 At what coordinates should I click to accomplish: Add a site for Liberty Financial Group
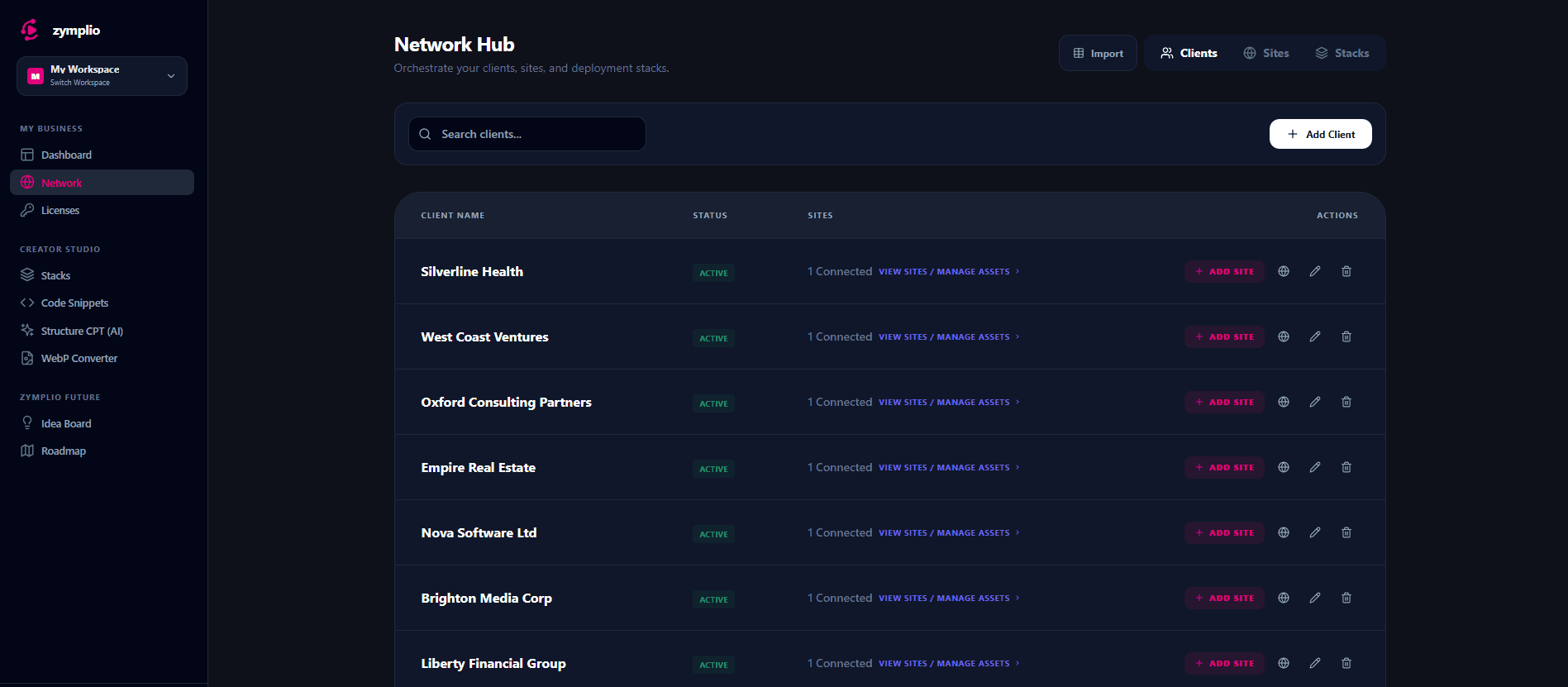pos(1224,663)
